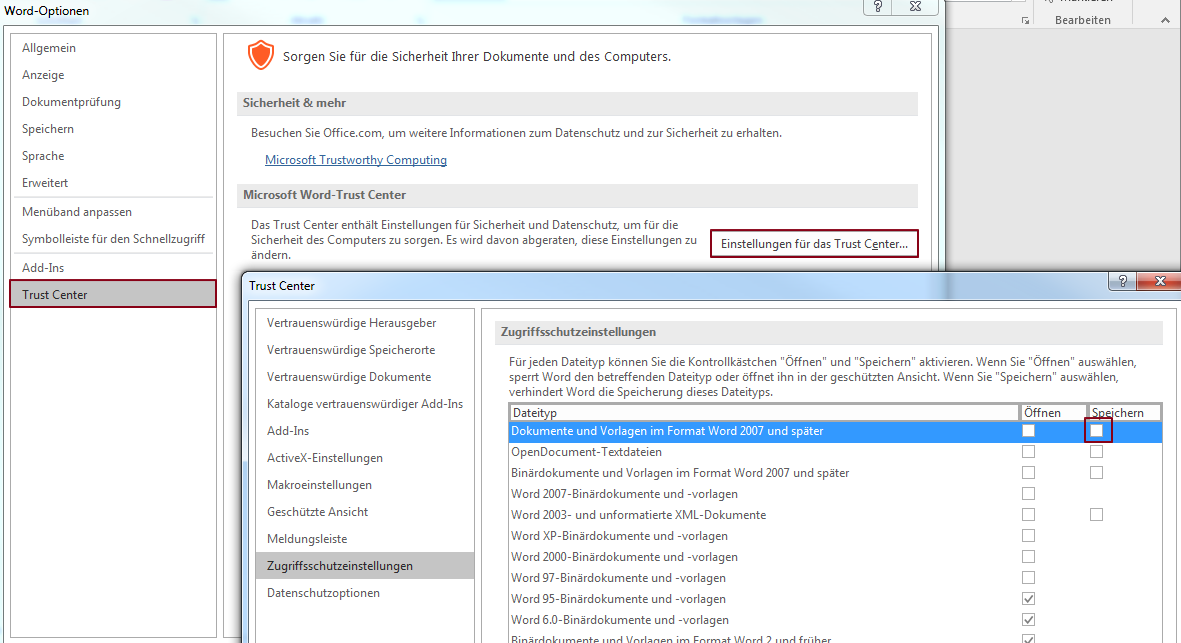Click the Öffnen column header
This screenshot has width=1181, height=643.
click(1053, 413)
